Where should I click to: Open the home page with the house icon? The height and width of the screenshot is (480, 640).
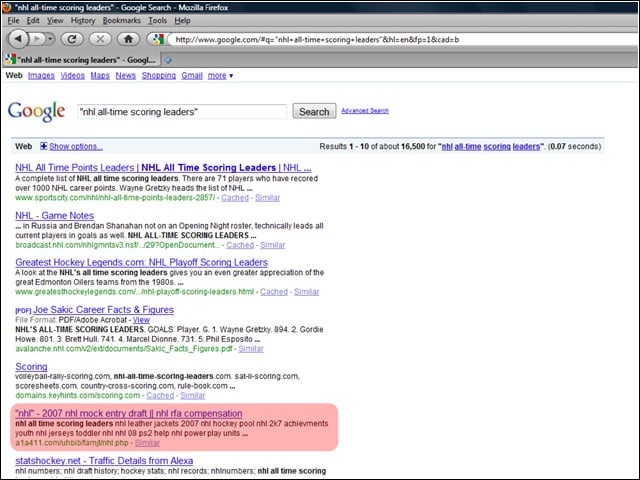(x=129, y=39)
